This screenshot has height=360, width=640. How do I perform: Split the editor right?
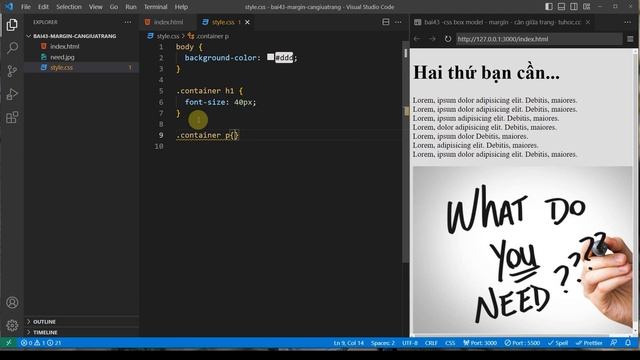(x=386, y=22)
